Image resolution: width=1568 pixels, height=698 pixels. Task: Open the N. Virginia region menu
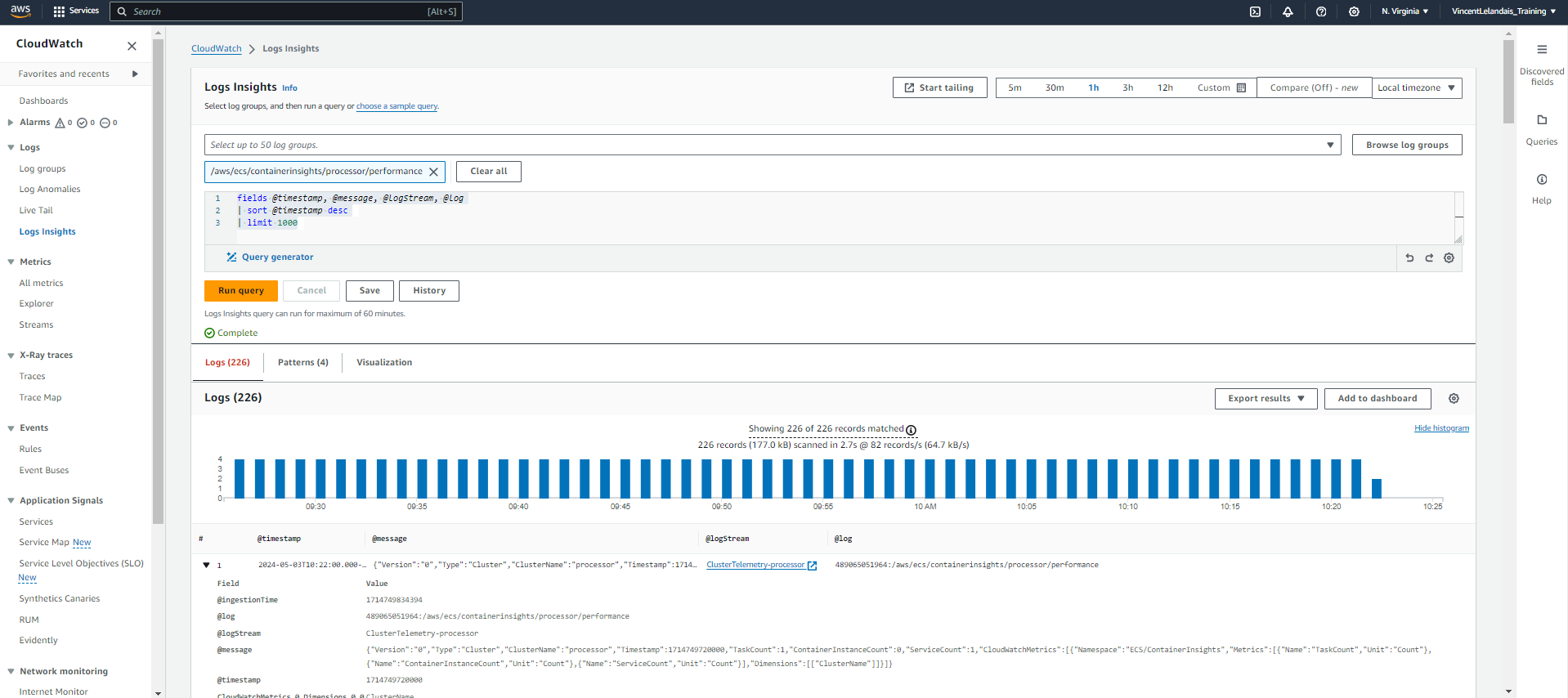click(1404, 11)
